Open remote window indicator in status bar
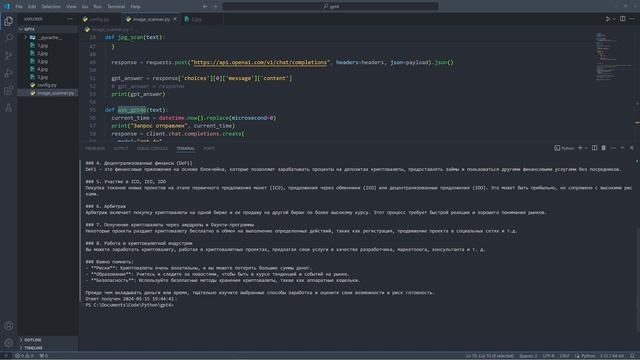 tap(6, 356)
